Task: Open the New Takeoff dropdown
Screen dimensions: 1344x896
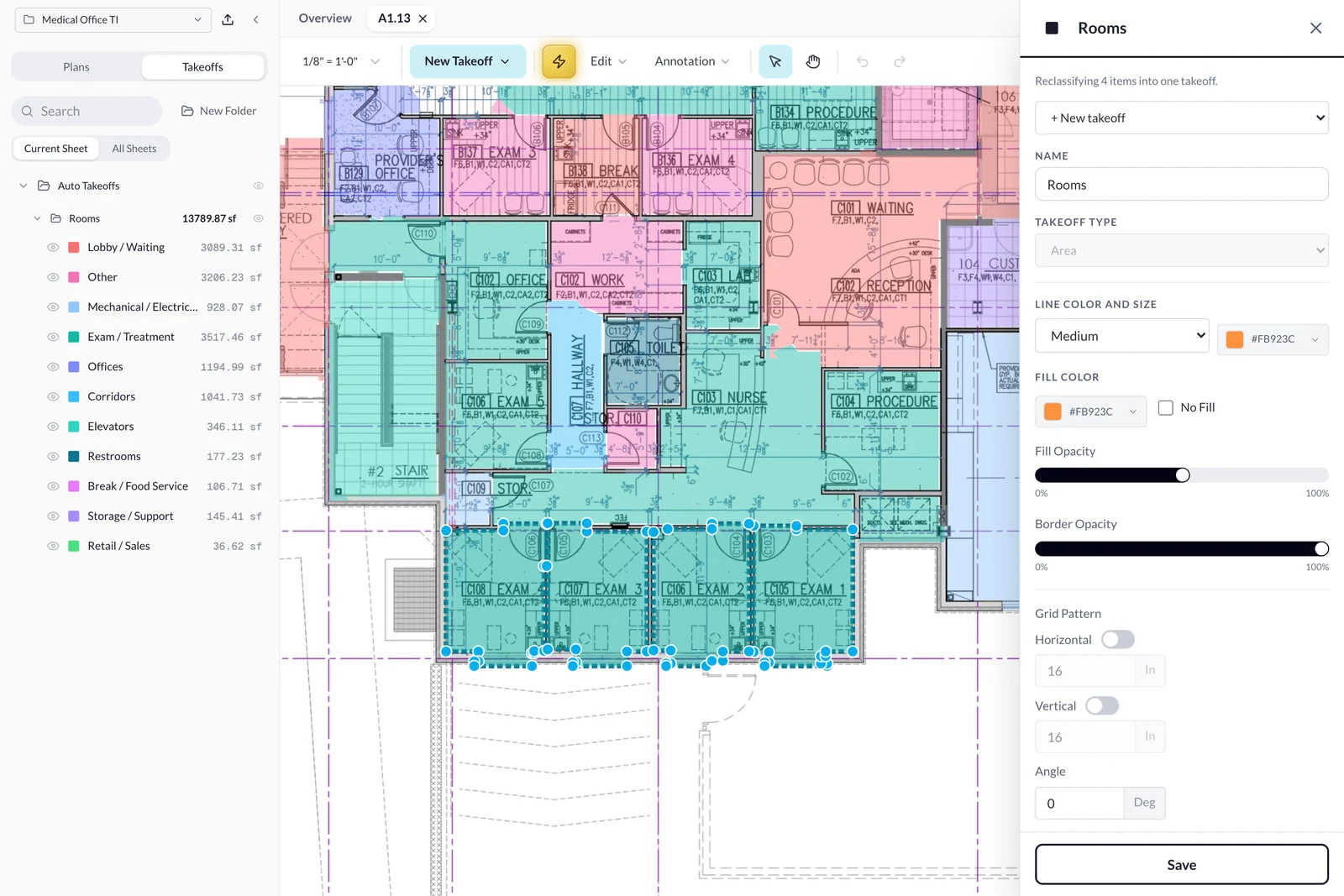Action: (x=468, y=61)
